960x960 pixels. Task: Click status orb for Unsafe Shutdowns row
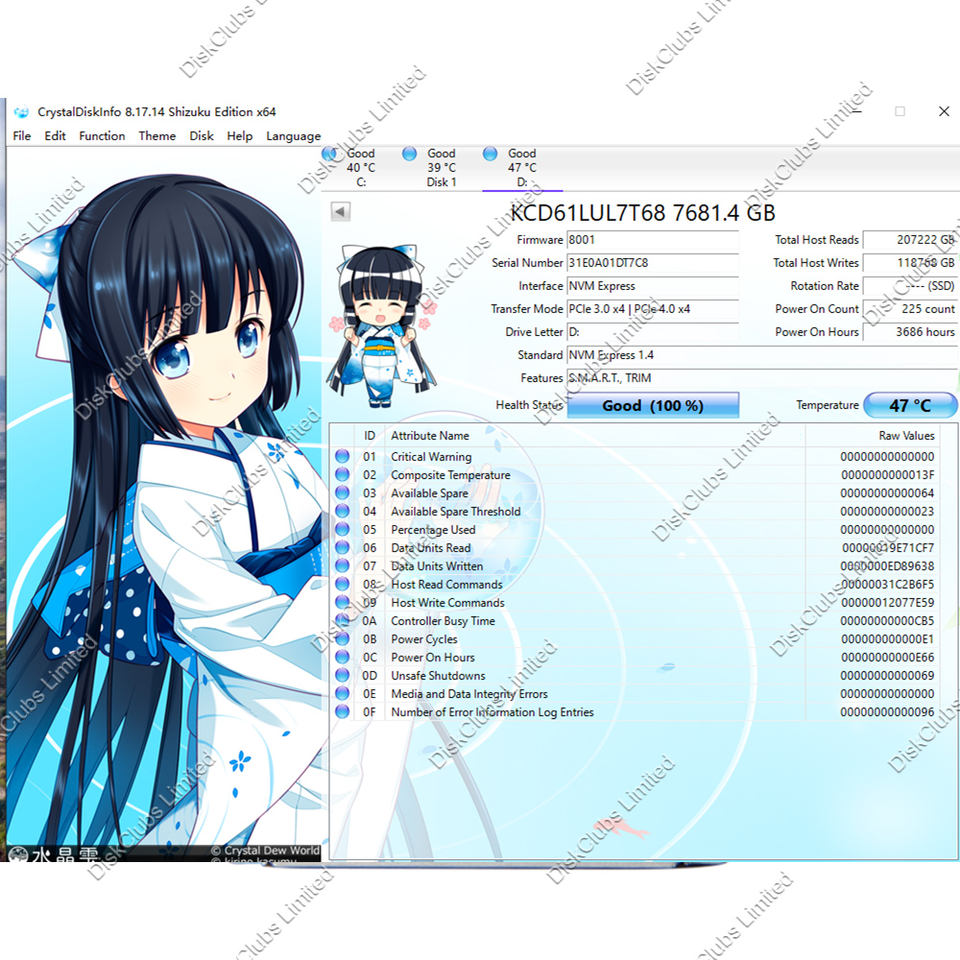tap(342, 675)
